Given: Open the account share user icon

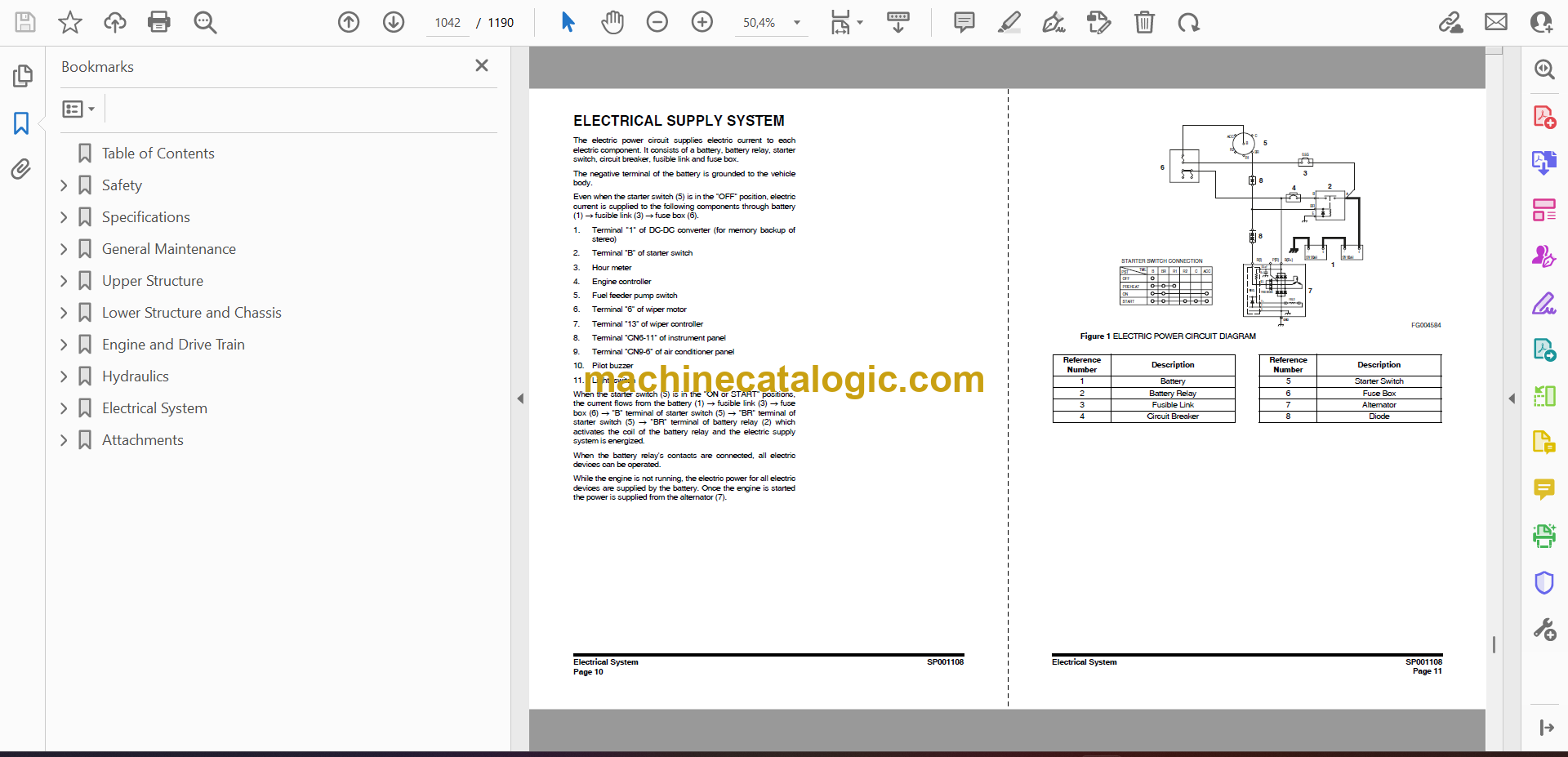Looking at the screenshot, I should click(1541, 22).
